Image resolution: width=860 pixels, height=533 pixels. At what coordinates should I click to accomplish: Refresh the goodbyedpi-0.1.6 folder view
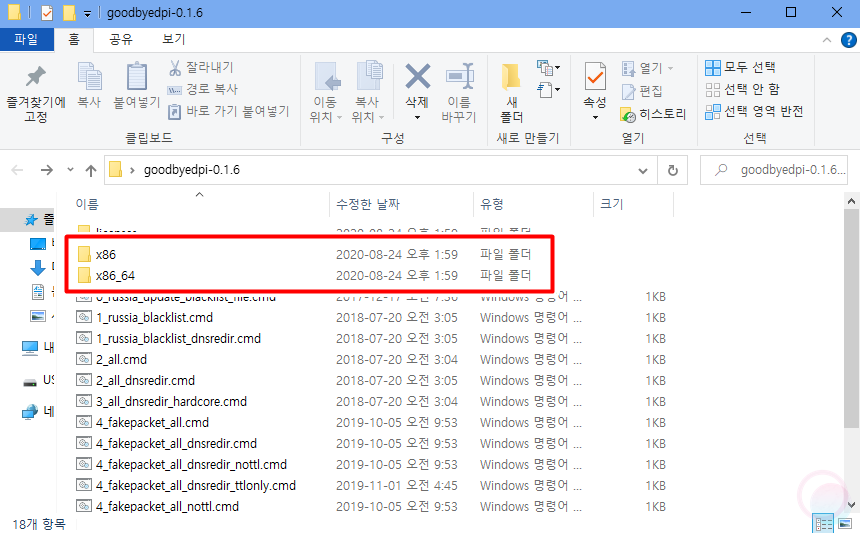point(672,171)
